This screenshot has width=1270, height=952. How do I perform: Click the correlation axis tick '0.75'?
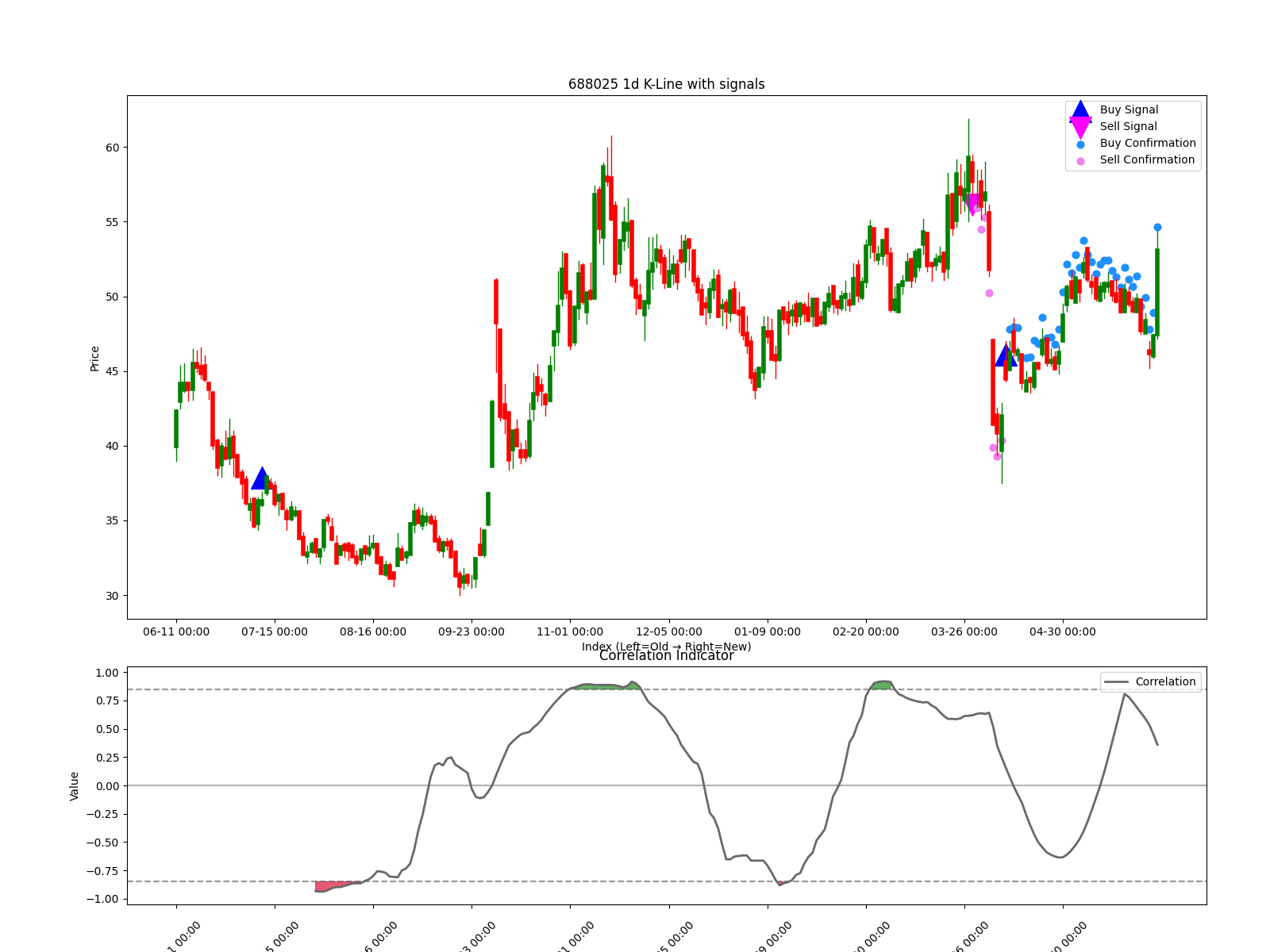[x=106, y=701]
